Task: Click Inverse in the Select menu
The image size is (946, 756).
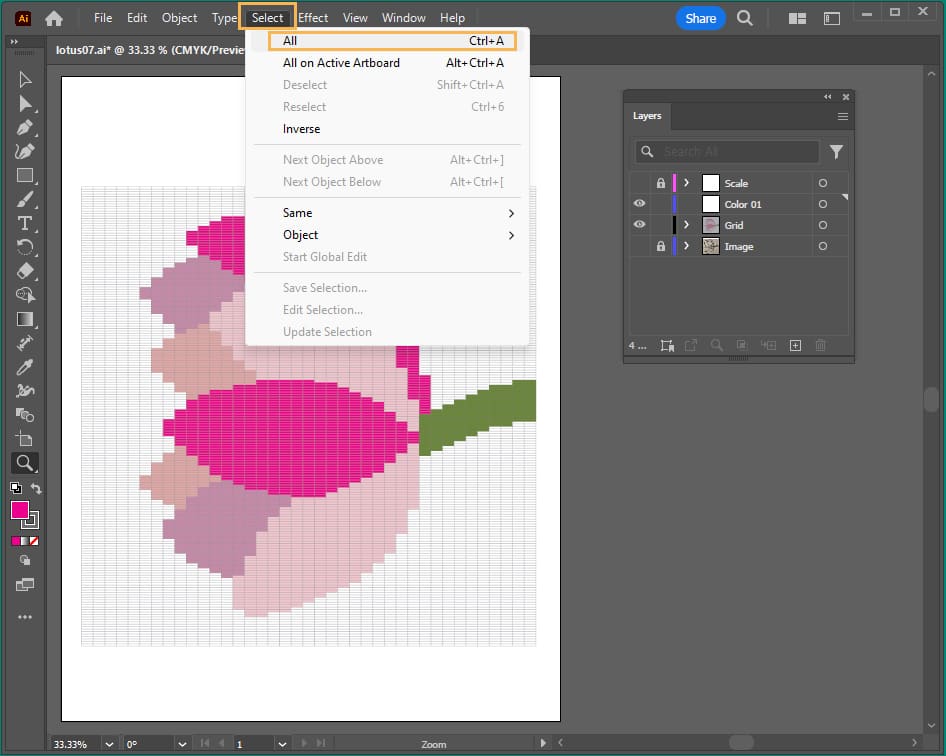Action: pos(302,129)
